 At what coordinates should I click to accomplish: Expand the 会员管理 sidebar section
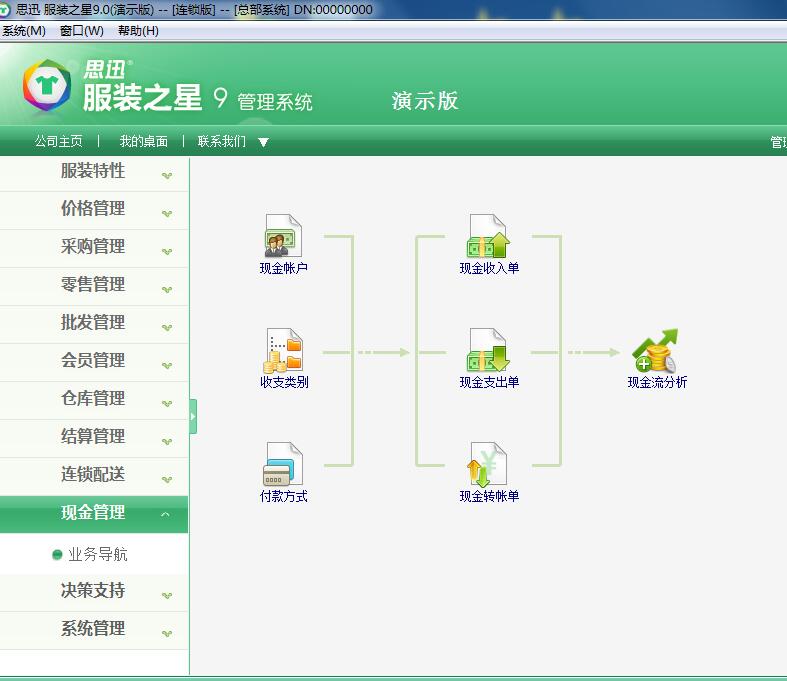pyautogui.click(x=94, y=361)
